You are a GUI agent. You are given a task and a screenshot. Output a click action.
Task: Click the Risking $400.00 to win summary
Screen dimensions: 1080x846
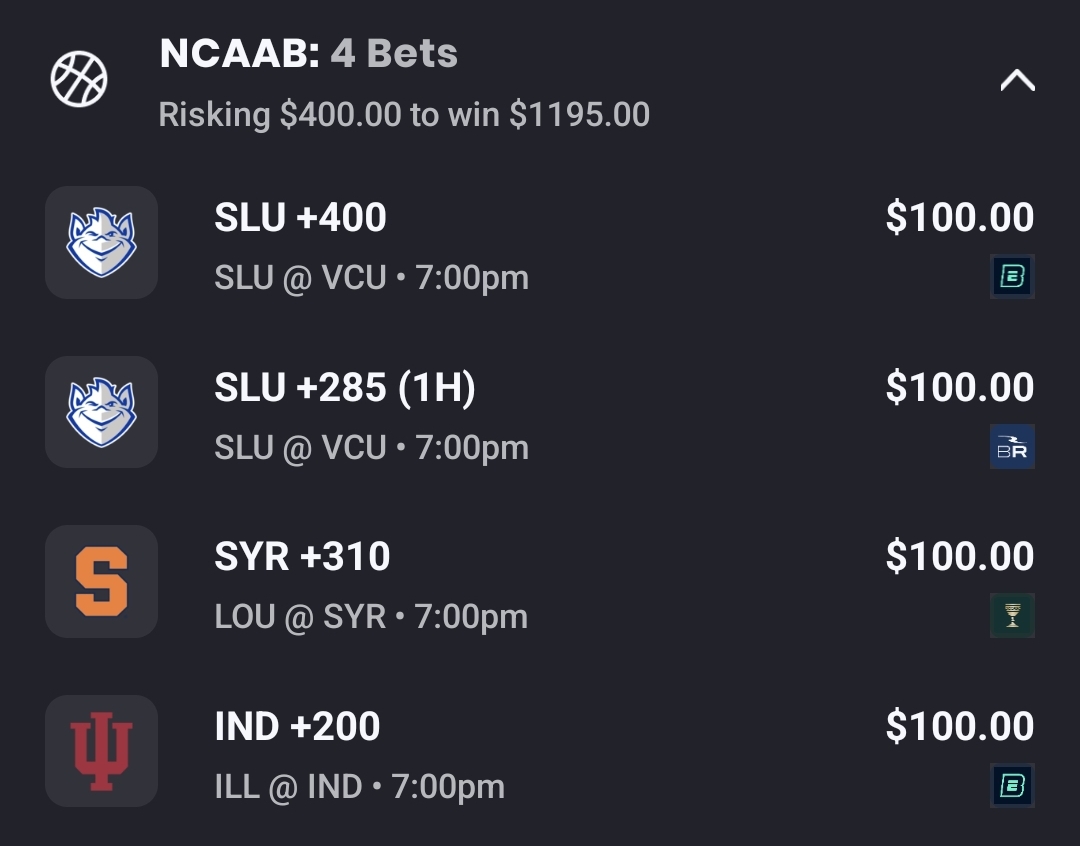pos(404,115)
